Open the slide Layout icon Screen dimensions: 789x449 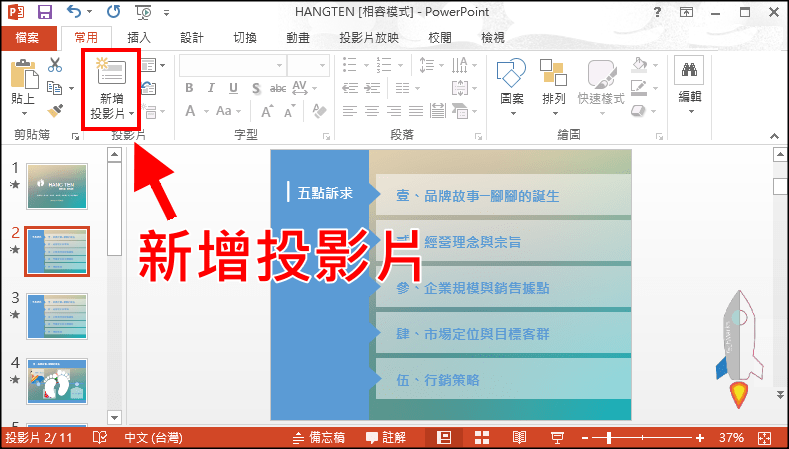(150, 65)
